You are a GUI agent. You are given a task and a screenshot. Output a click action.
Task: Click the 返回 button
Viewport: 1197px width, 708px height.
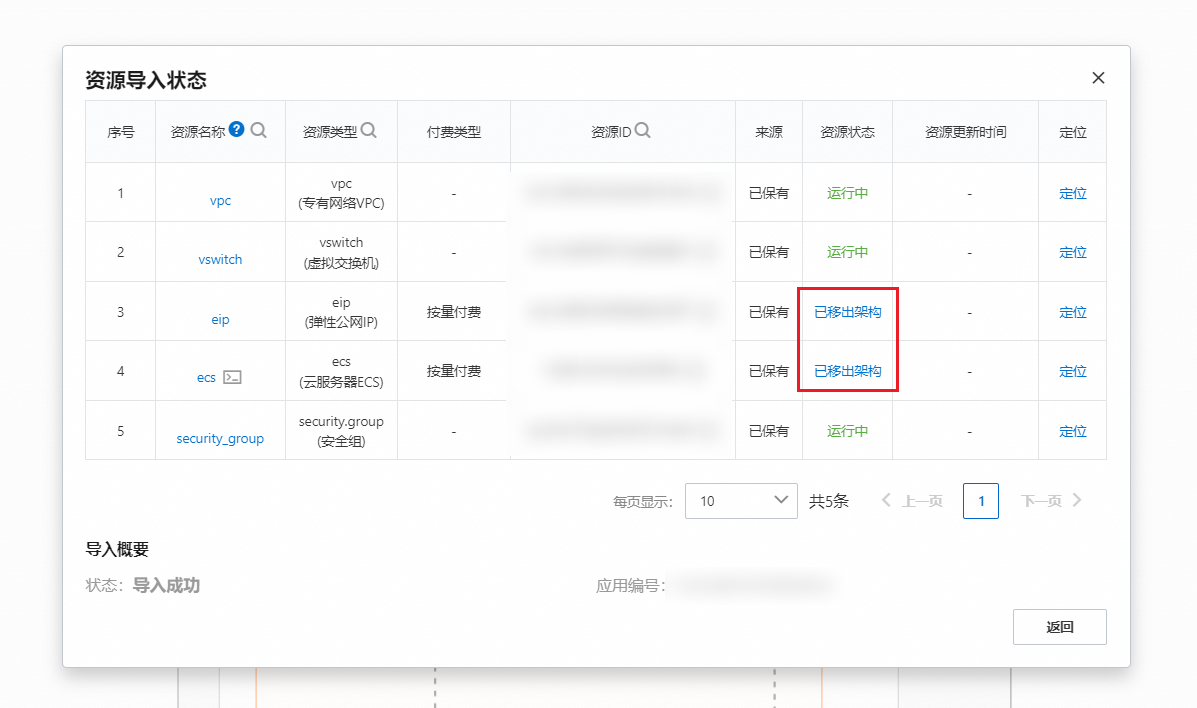click(x=1060, y=627)
